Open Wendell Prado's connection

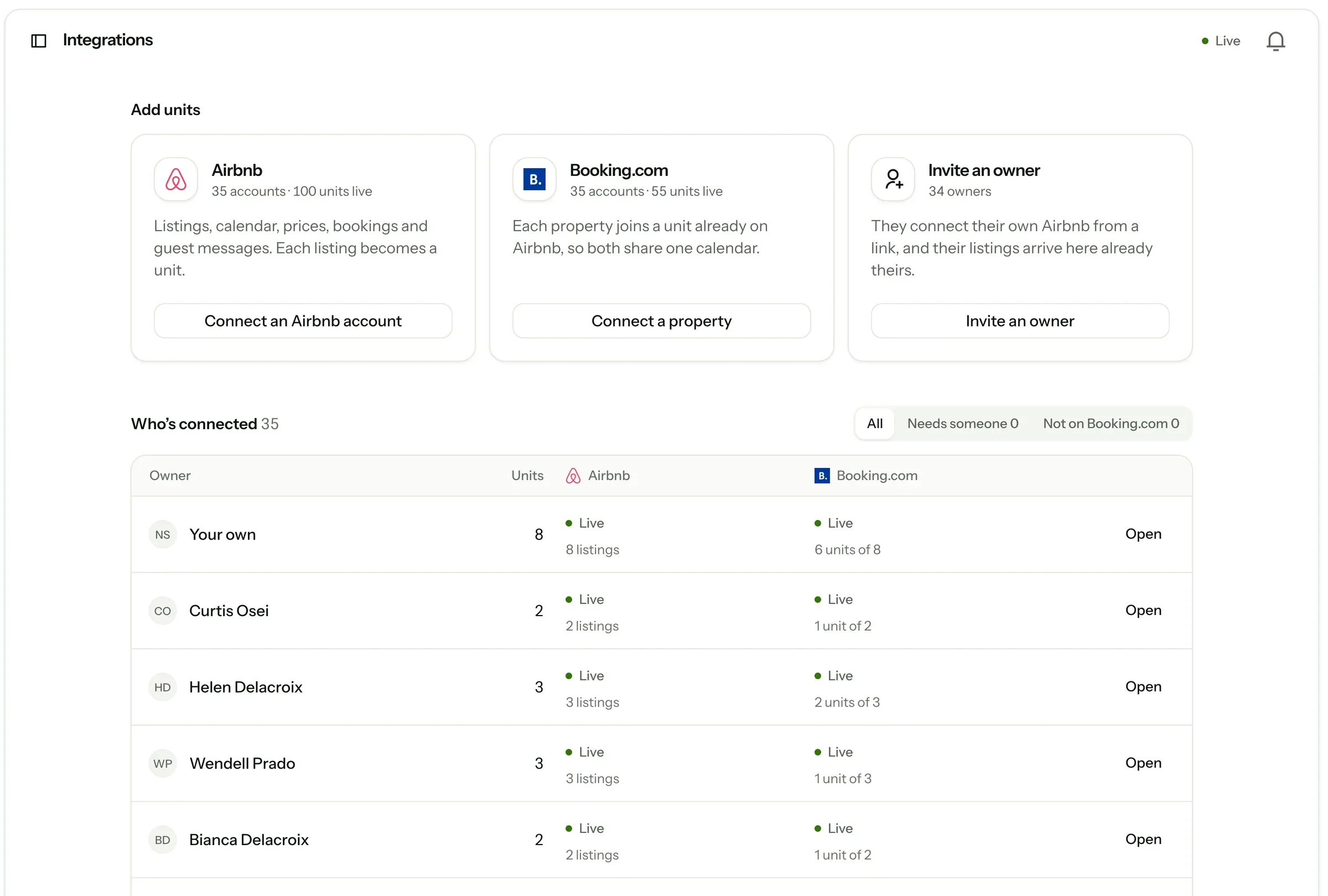coord(1143,763)
